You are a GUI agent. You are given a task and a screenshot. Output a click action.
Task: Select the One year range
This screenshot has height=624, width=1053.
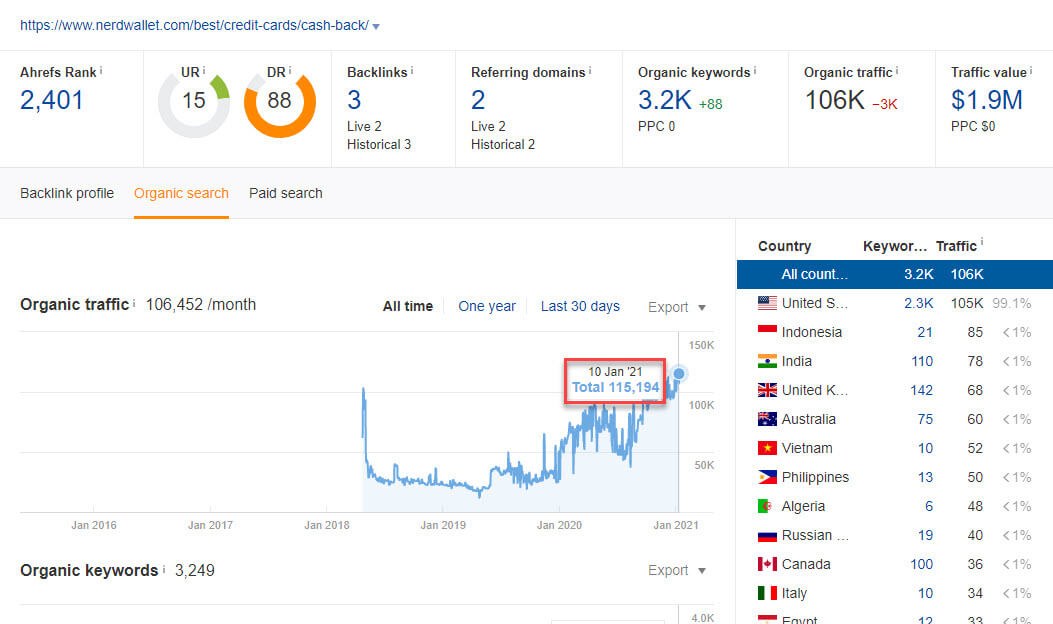pyautogui.click(x=487, y=306)
